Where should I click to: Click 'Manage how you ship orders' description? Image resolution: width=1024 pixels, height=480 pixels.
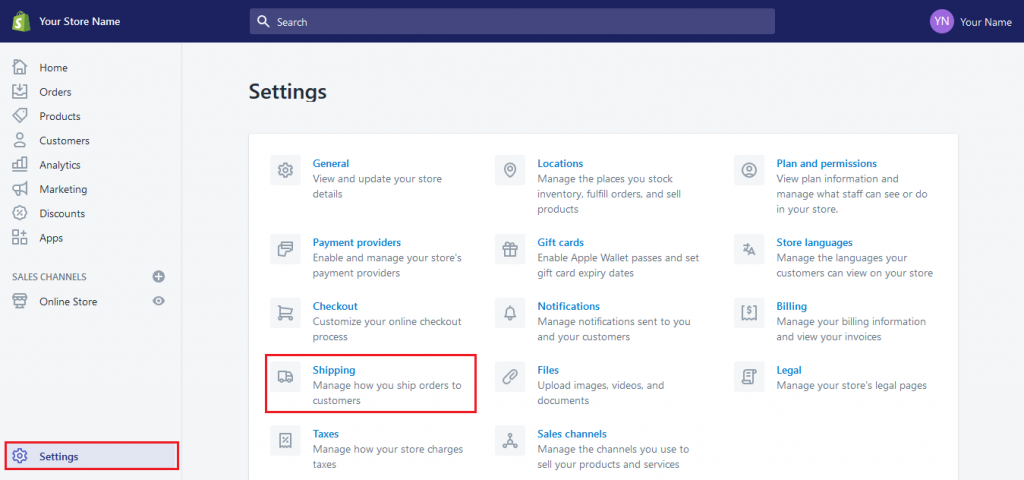[x=387, y=392]
